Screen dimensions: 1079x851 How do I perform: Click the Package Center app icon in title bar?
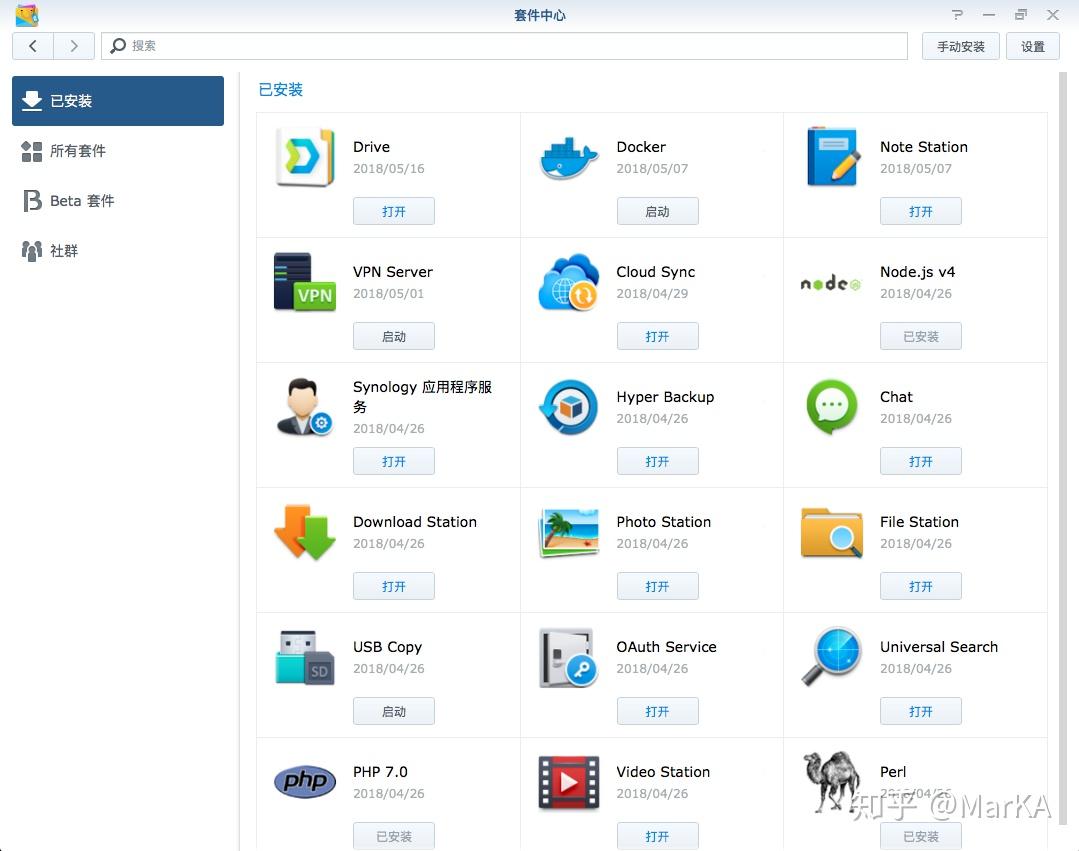tap(27, 14)
